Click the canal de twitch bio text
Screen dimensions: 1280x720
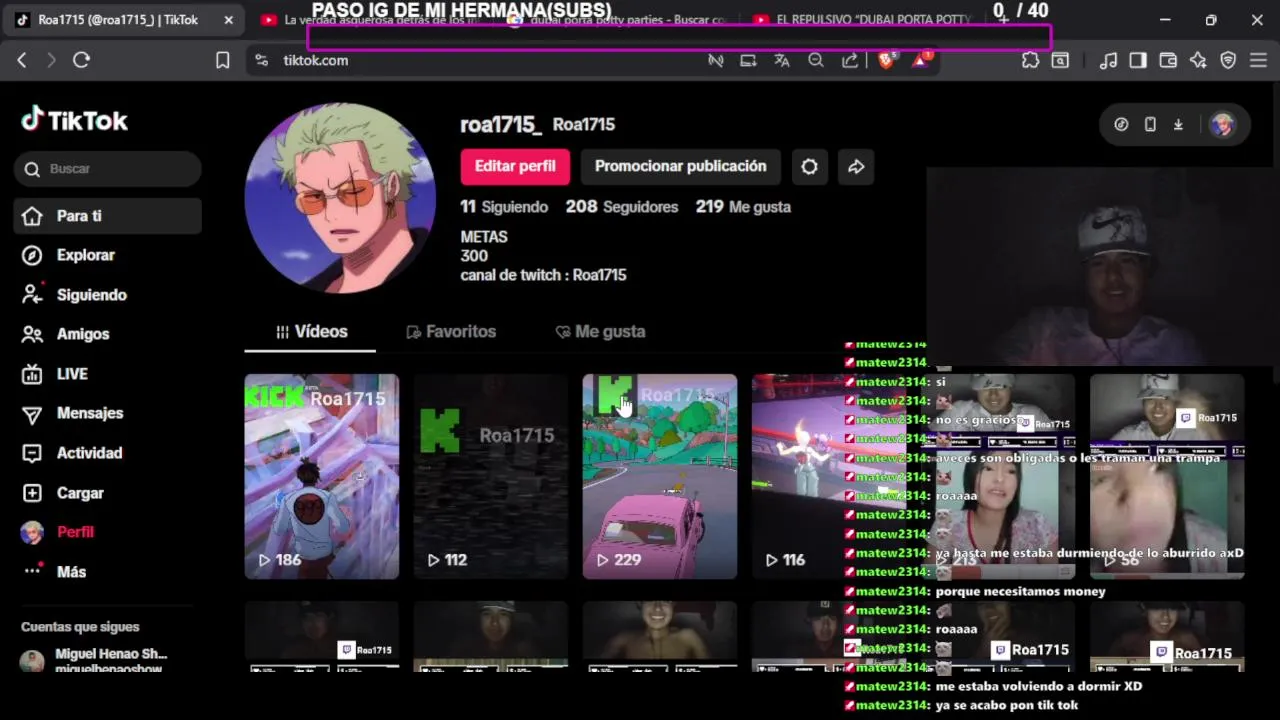(x=543, y=275)
